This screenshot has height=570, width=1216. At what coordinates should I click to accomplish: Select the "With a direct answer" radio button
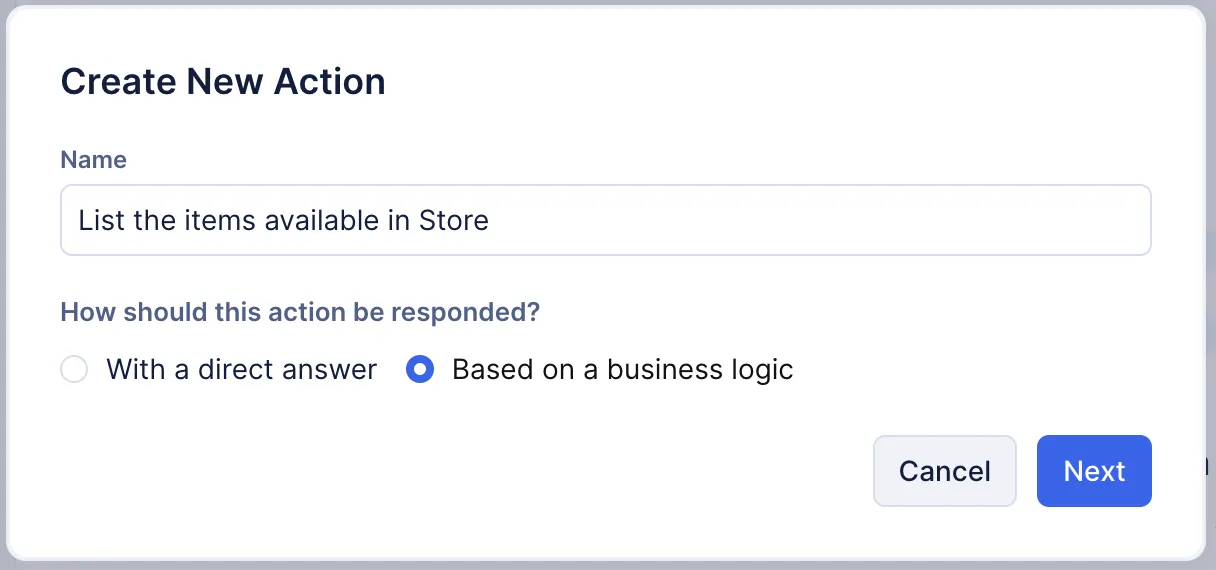pos(74,370)
